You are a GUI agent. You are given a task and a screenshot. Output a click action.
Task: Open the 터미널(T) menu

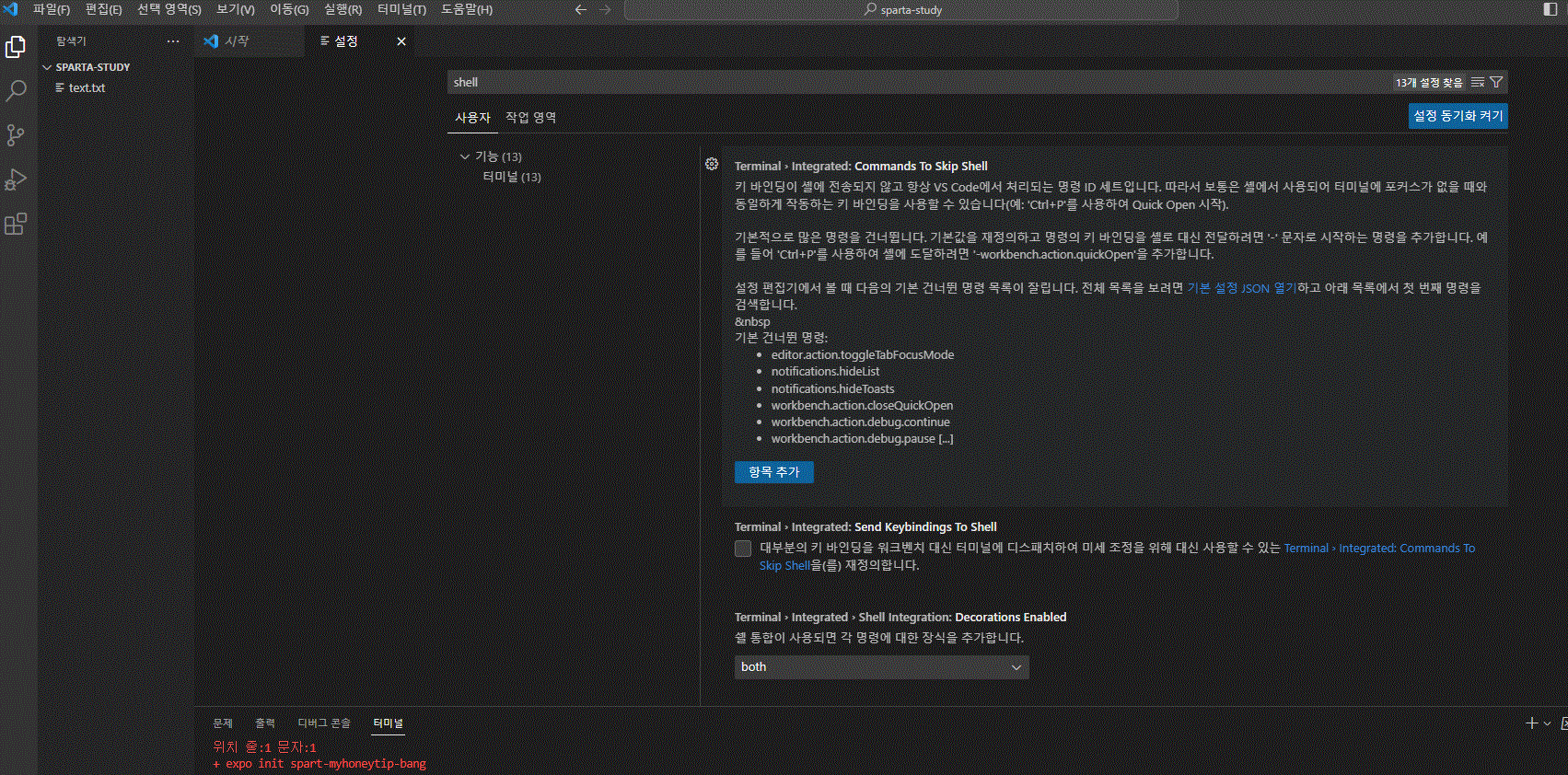coord(401,9)
